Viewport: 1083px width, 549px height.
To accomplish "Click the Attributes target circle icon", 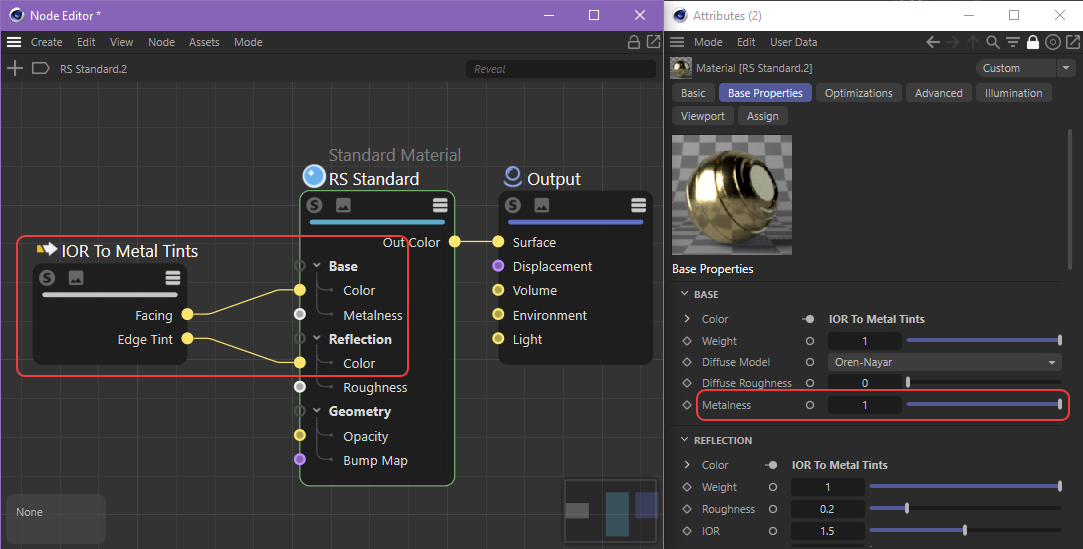I will 1053,42.
